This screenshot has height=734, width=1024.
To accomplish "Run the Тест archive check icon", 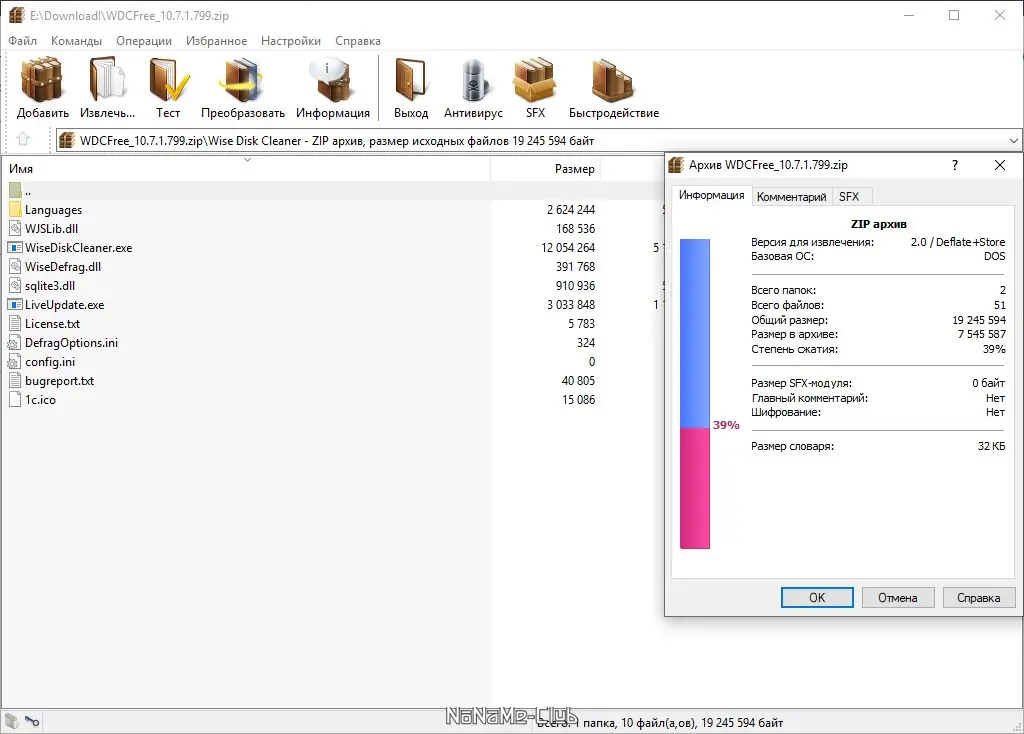I will (168, 80).
